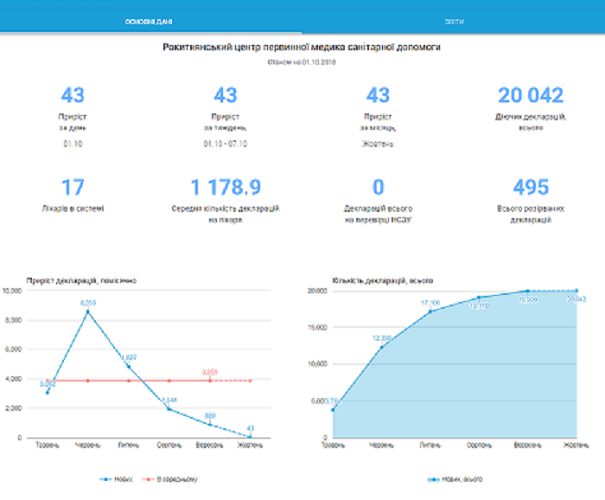The height and width of the screenshot is (500, 605).
Task: Click the Червень axis label on growth chart
Action: click(x=88, y=445)
